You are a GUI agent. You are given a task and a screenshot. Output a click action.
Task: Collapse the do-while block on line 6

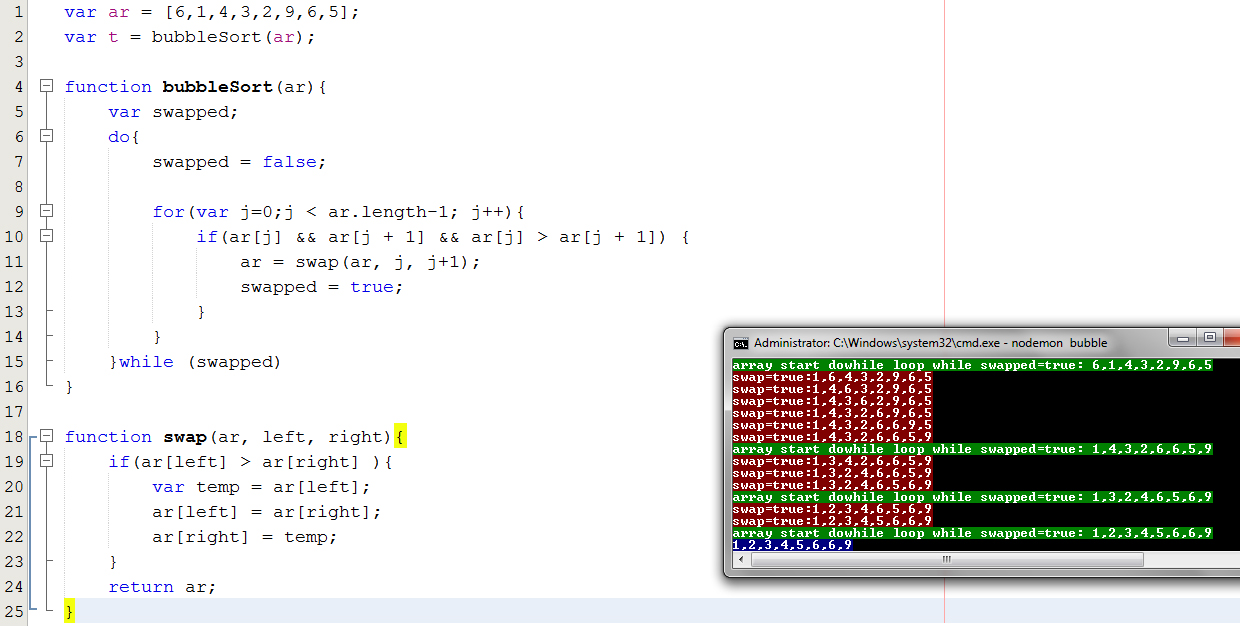46,137
